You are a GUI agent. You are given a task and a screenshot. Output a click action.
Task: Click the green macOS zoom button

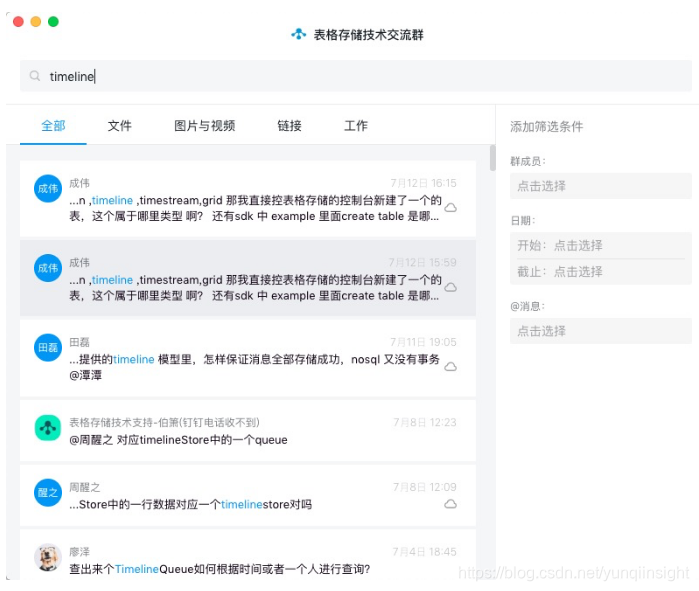click(x=53, y=21)
